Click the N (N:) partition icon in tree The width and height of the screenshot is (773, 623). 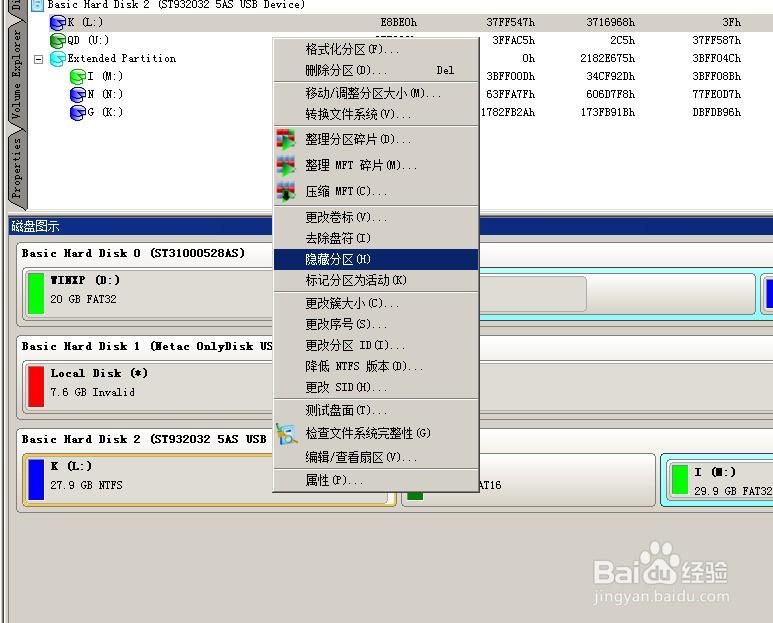pos(77,95)
